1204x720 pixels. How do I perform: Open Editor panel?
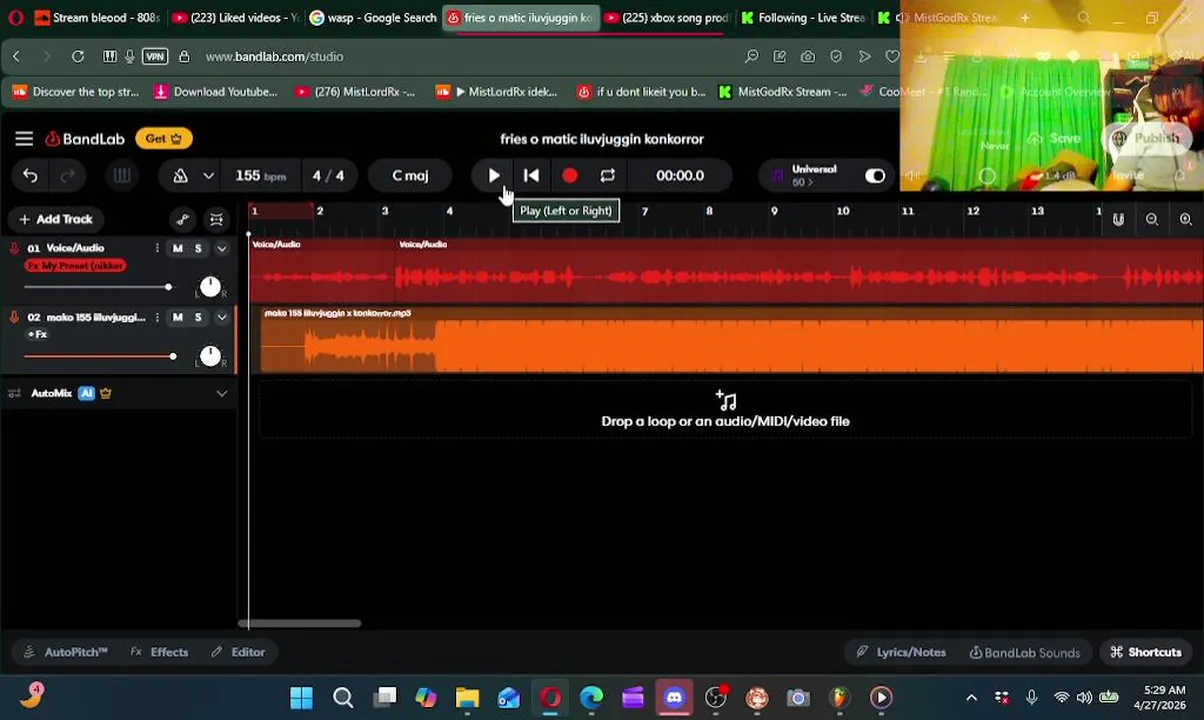point(238,652)
